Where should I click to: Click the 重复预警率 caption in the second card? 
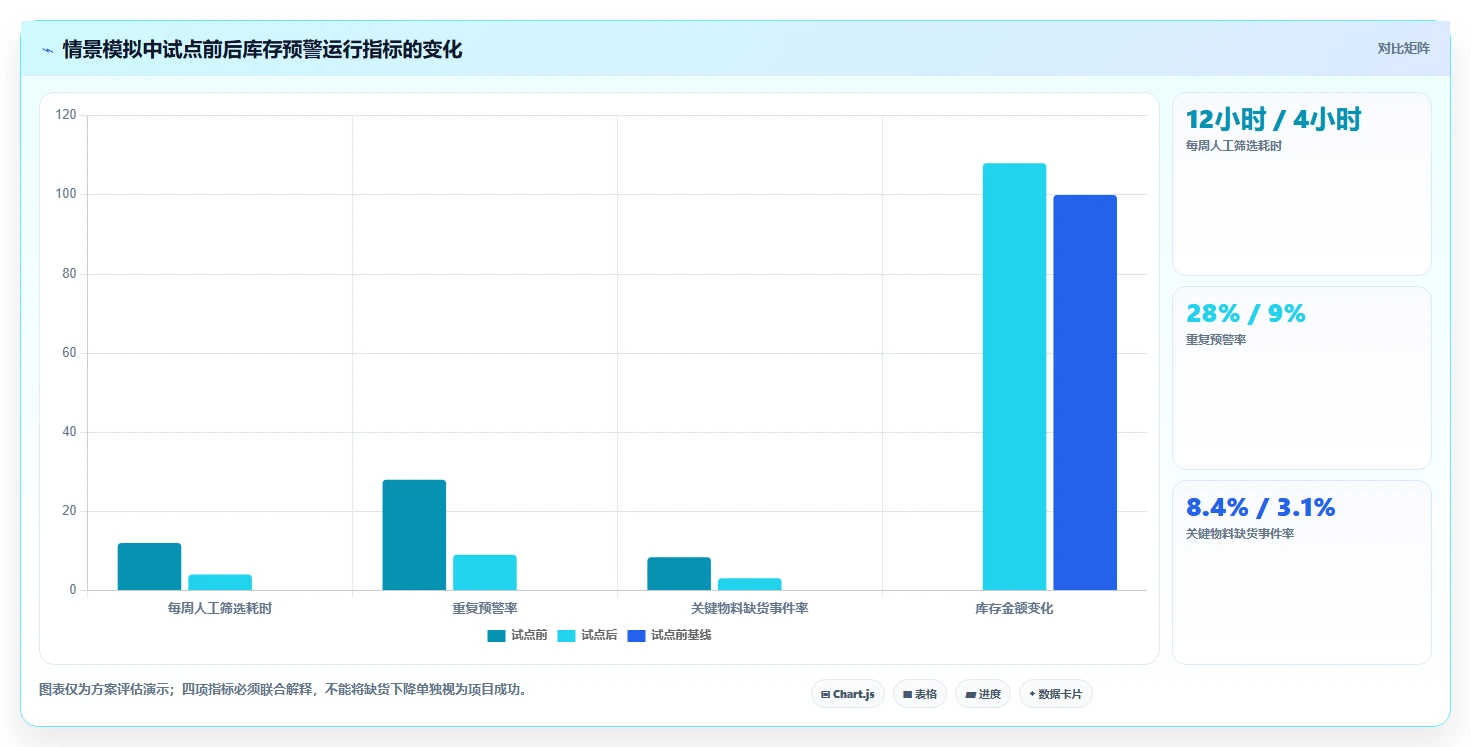point(1215,339)
